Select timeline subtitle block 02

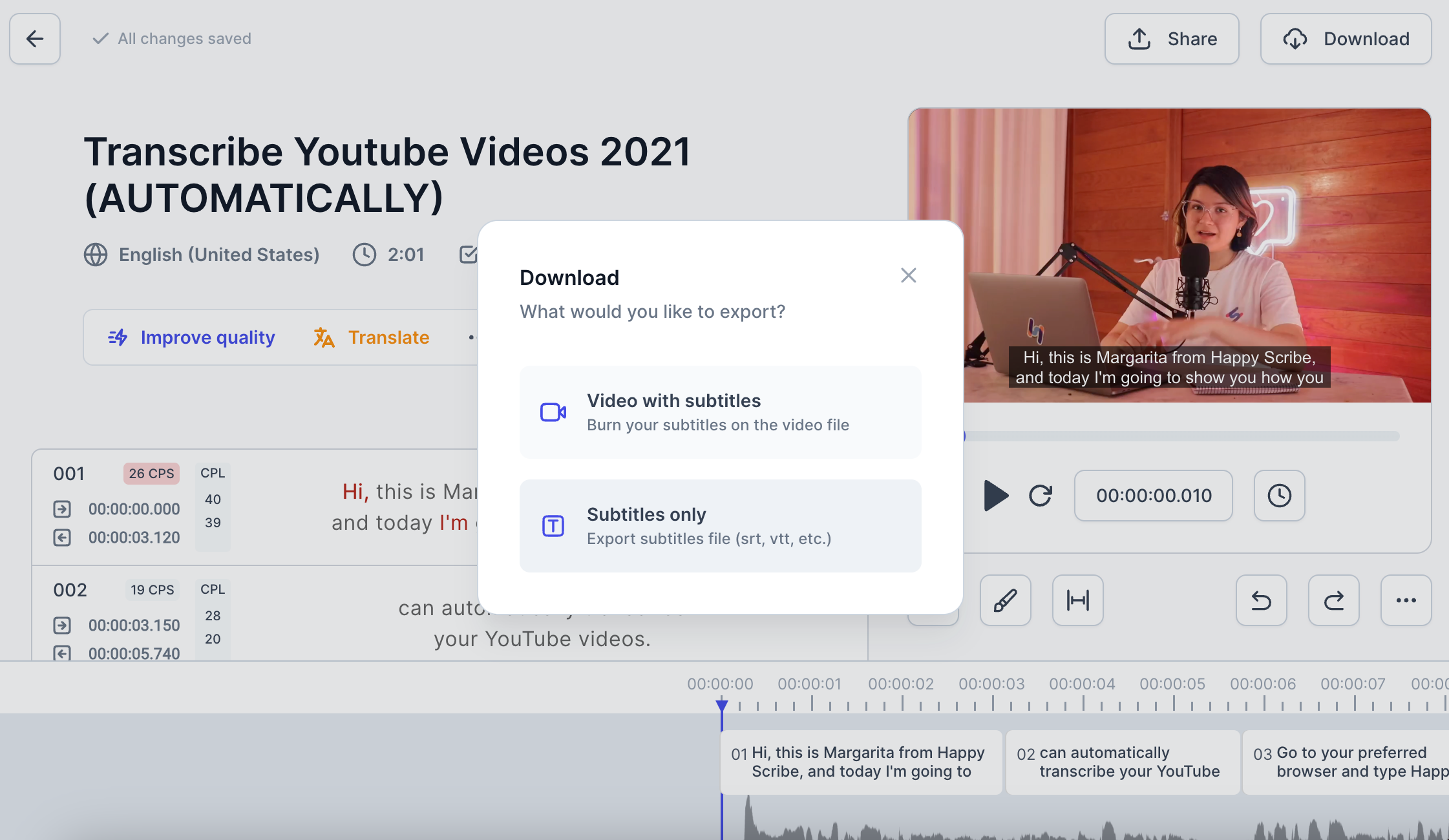coord(1122,762)
